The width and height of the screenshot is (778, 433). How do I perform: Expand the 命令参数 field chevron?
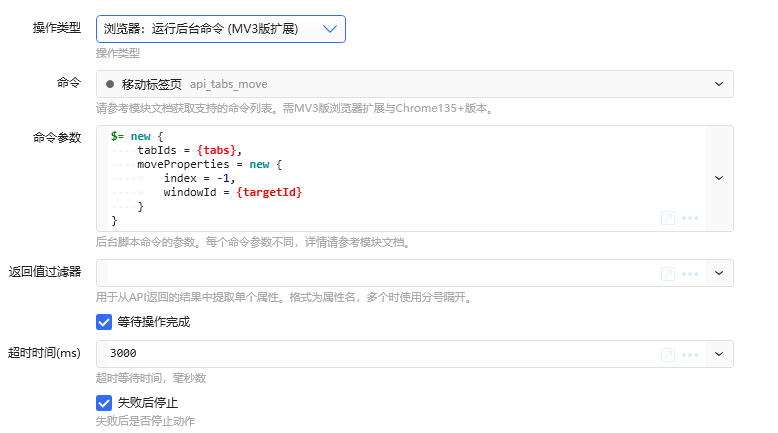pyautogui.click(x=718, y=178)
